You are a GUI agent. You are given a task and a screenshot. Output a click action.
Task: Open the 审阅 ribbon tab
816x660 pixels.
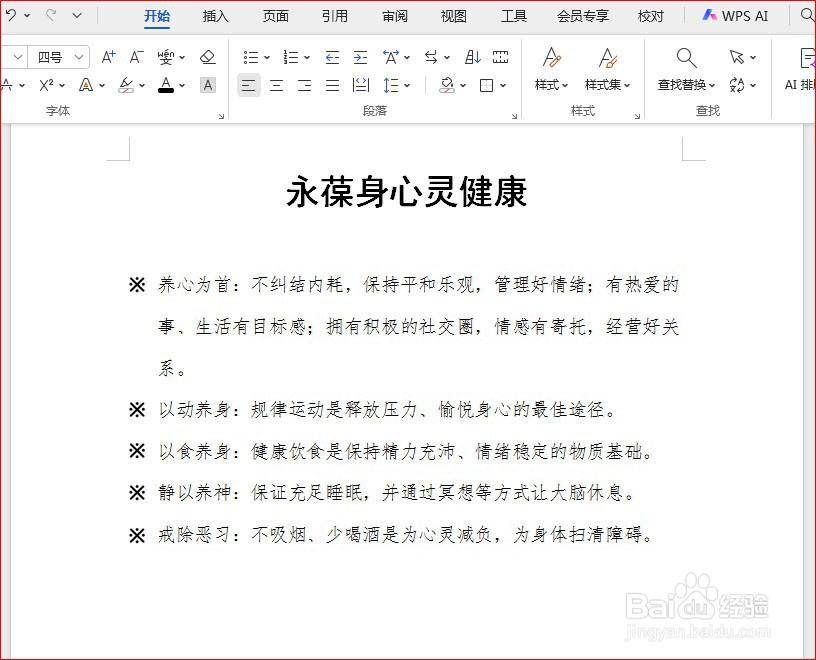click(394, 16)
